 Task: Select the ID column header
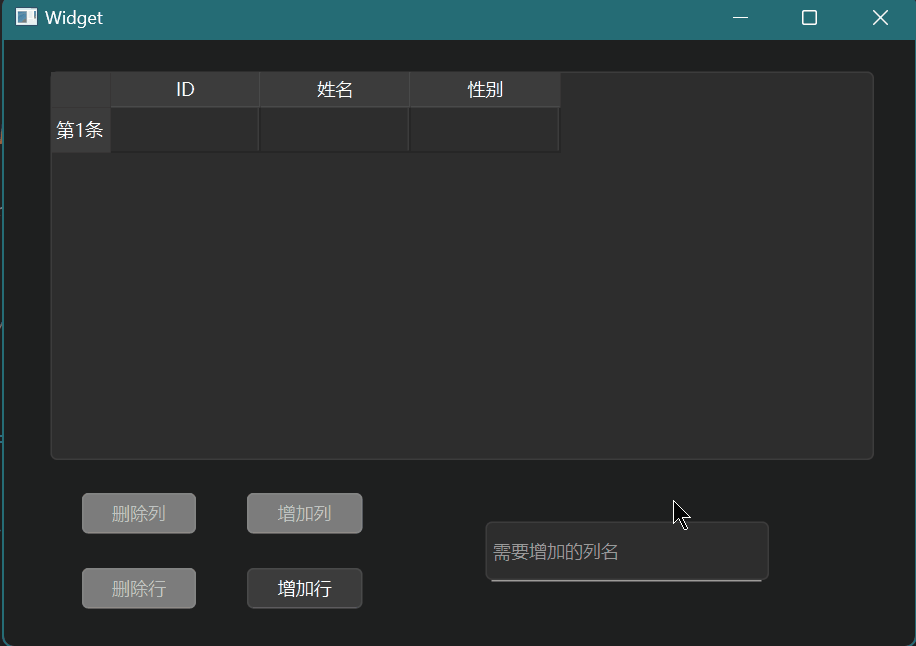pyautogui.click(x=185, y=90)
